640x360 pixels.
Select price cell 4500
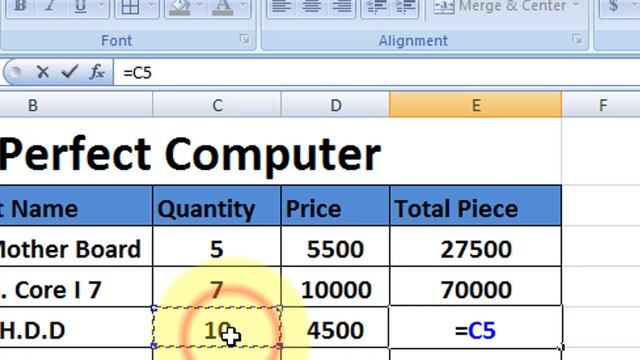point(336,327)
